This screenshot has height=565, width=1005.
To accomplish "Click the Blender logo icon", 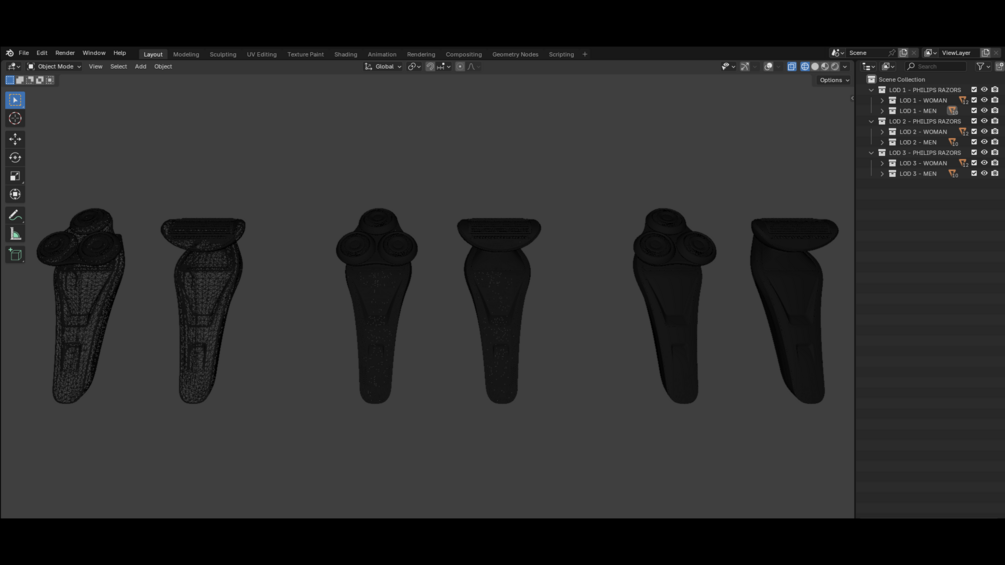I will point(10,53).
